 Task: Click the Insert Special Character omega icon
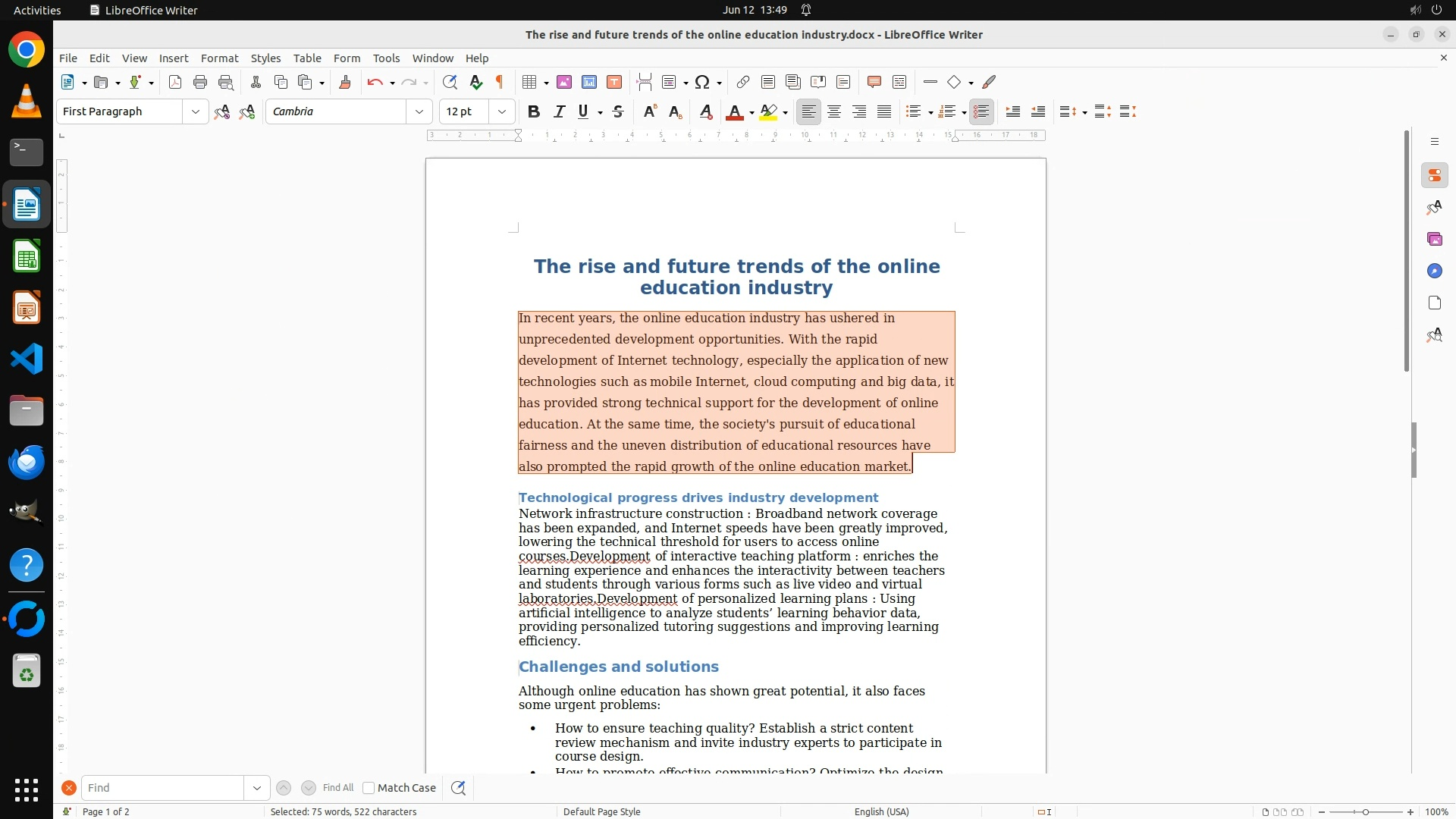tap(702, 83)
